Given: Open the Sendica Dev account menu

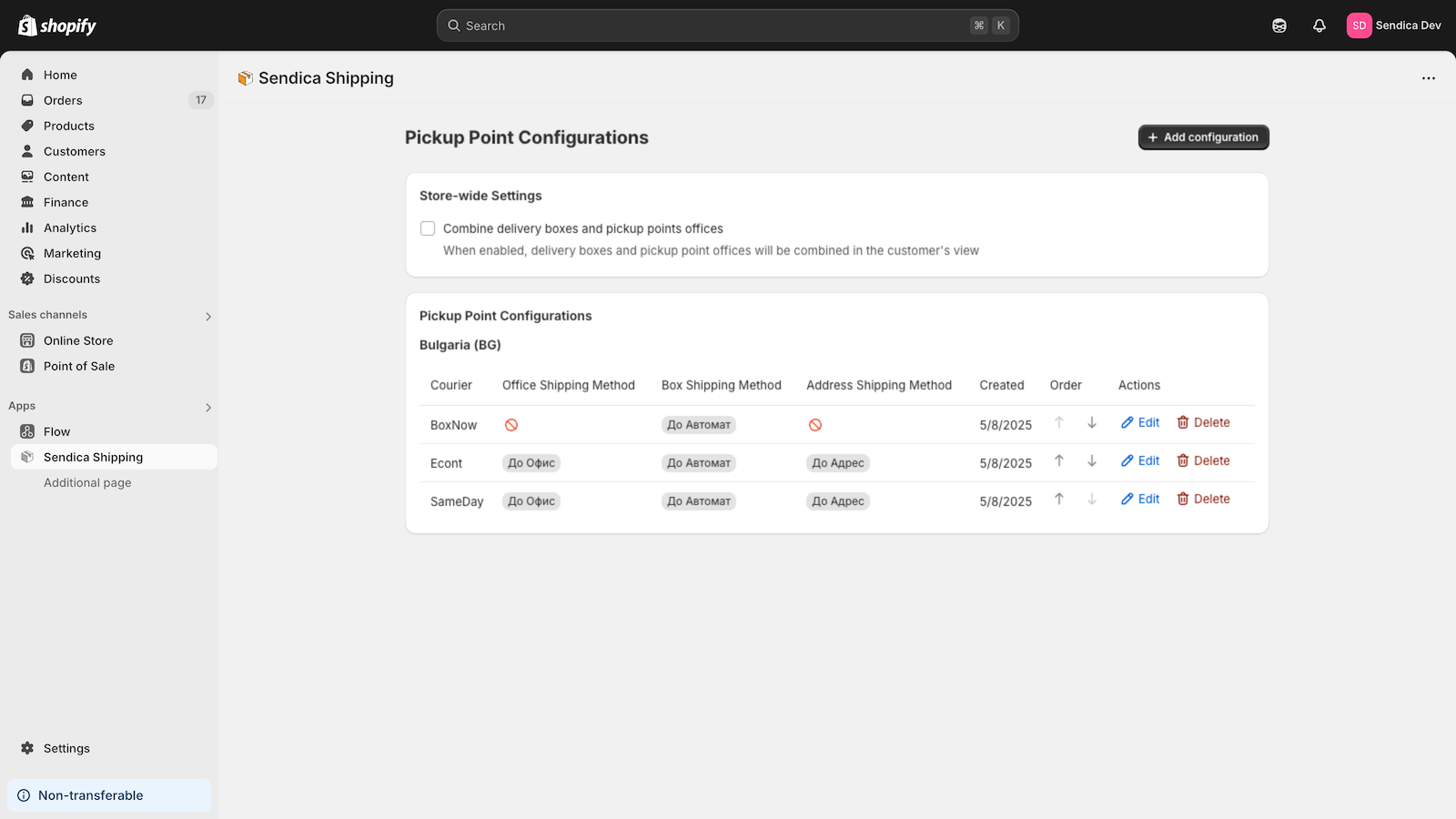Looking at the screenshot, I should pos(1394,25).
